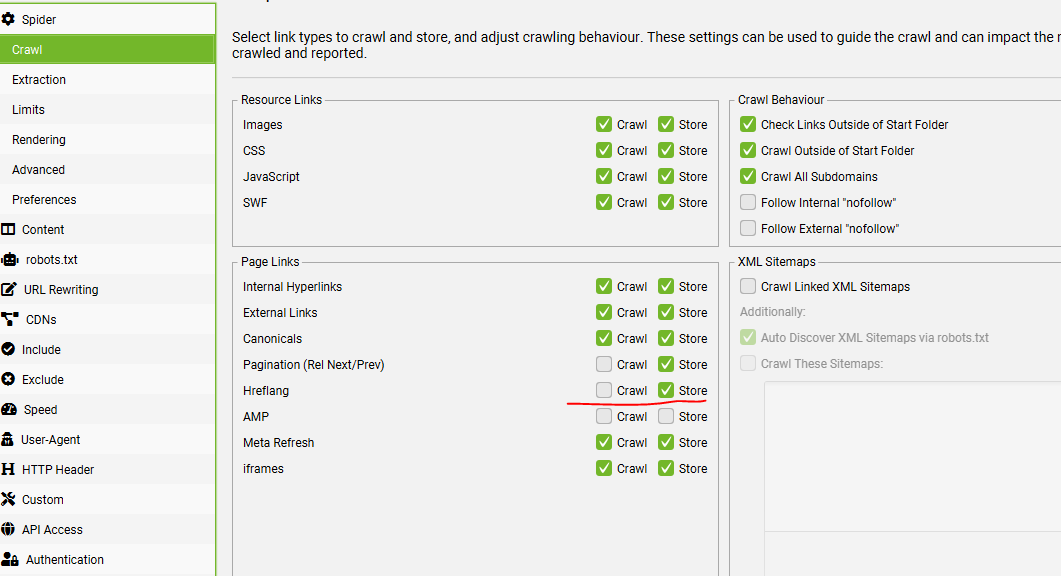This screenshot has height=576, width=1061.
Task: Click the Custom tools icon
Action: coord(9,499)
